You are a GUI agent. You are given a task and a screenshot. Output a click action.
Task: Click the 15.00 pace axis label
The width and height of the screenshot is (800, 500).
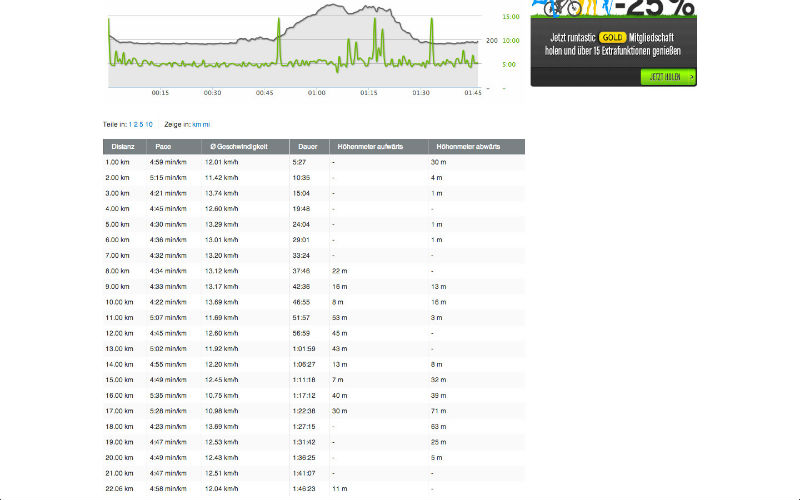511,17
